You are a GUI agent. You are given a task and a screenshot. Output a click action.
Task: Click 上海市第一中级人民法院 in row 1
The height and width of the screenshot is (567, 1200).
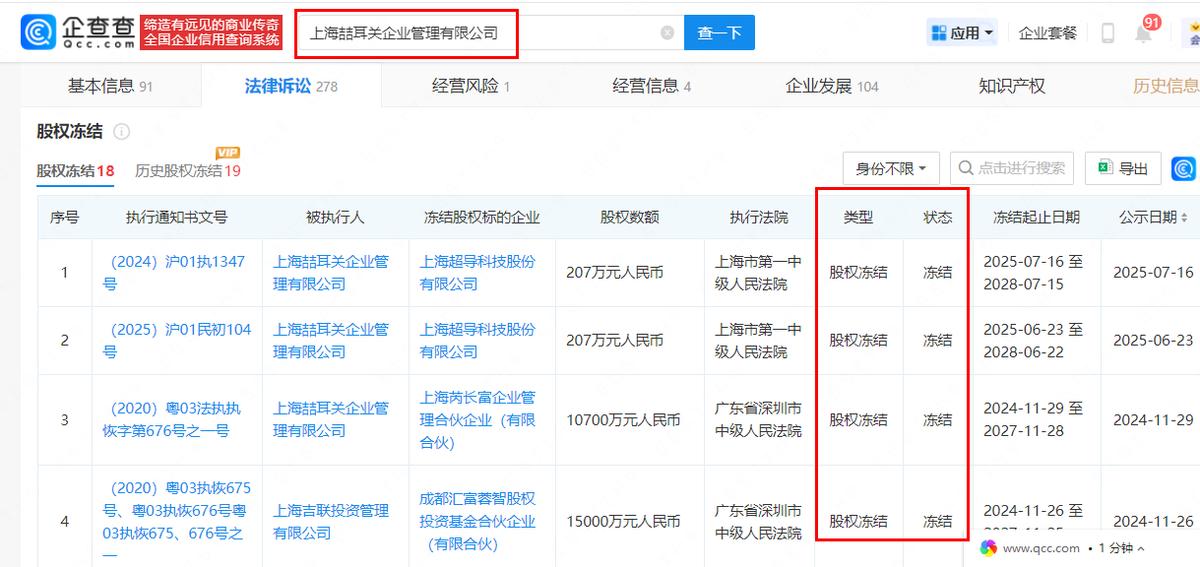coord(758,273)
